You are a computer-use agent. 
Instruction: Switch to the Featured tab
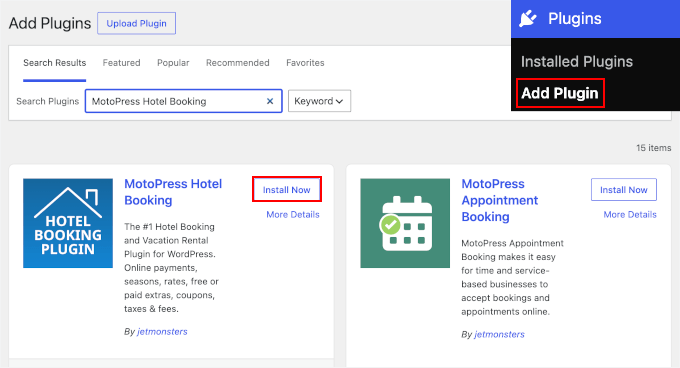point(121,63)
